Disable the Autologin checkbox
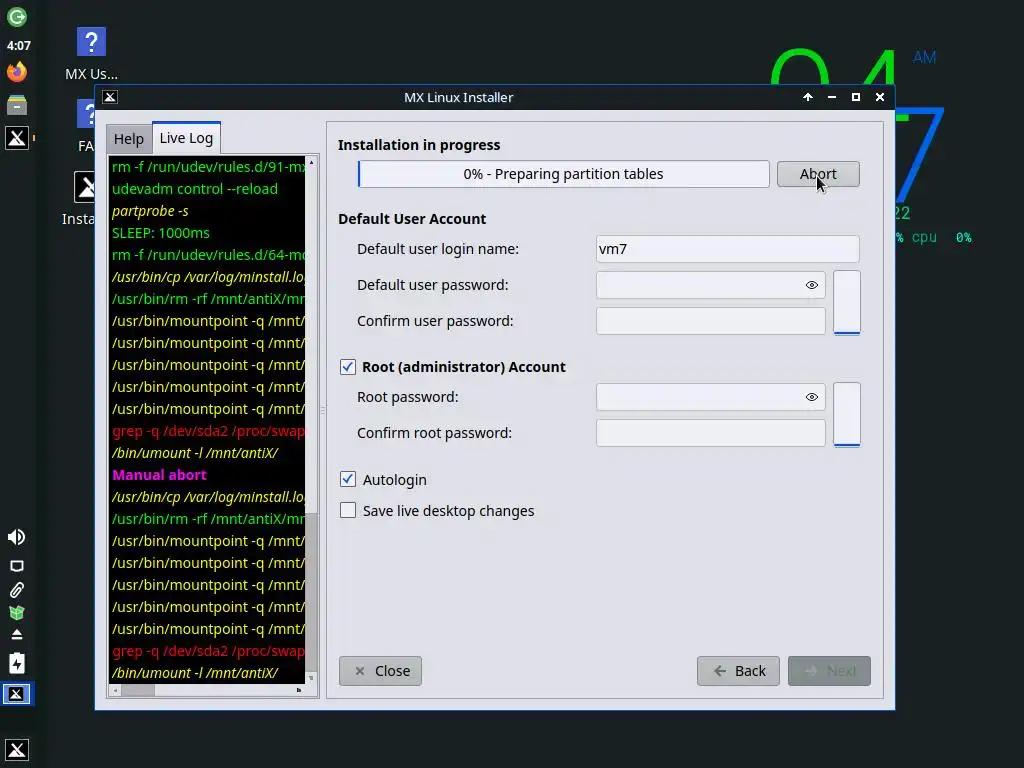This screenshot has width=1024, height=768. (x=347, y=479)
